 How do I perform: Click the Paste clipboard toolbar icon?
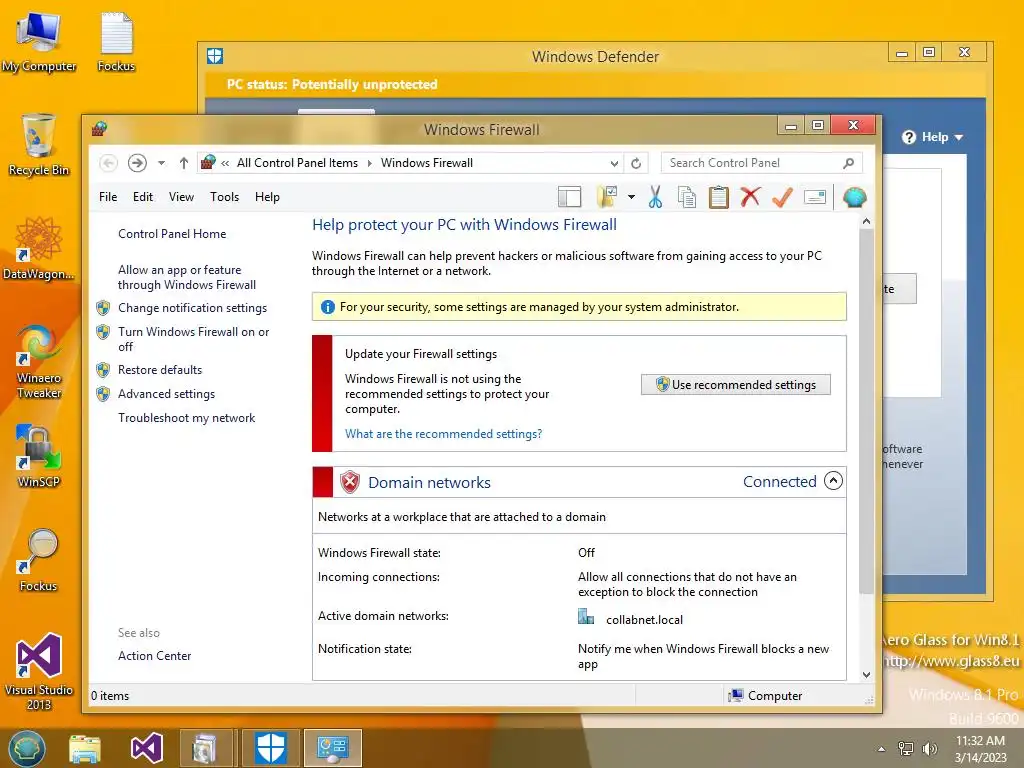(x=718, y=197)
